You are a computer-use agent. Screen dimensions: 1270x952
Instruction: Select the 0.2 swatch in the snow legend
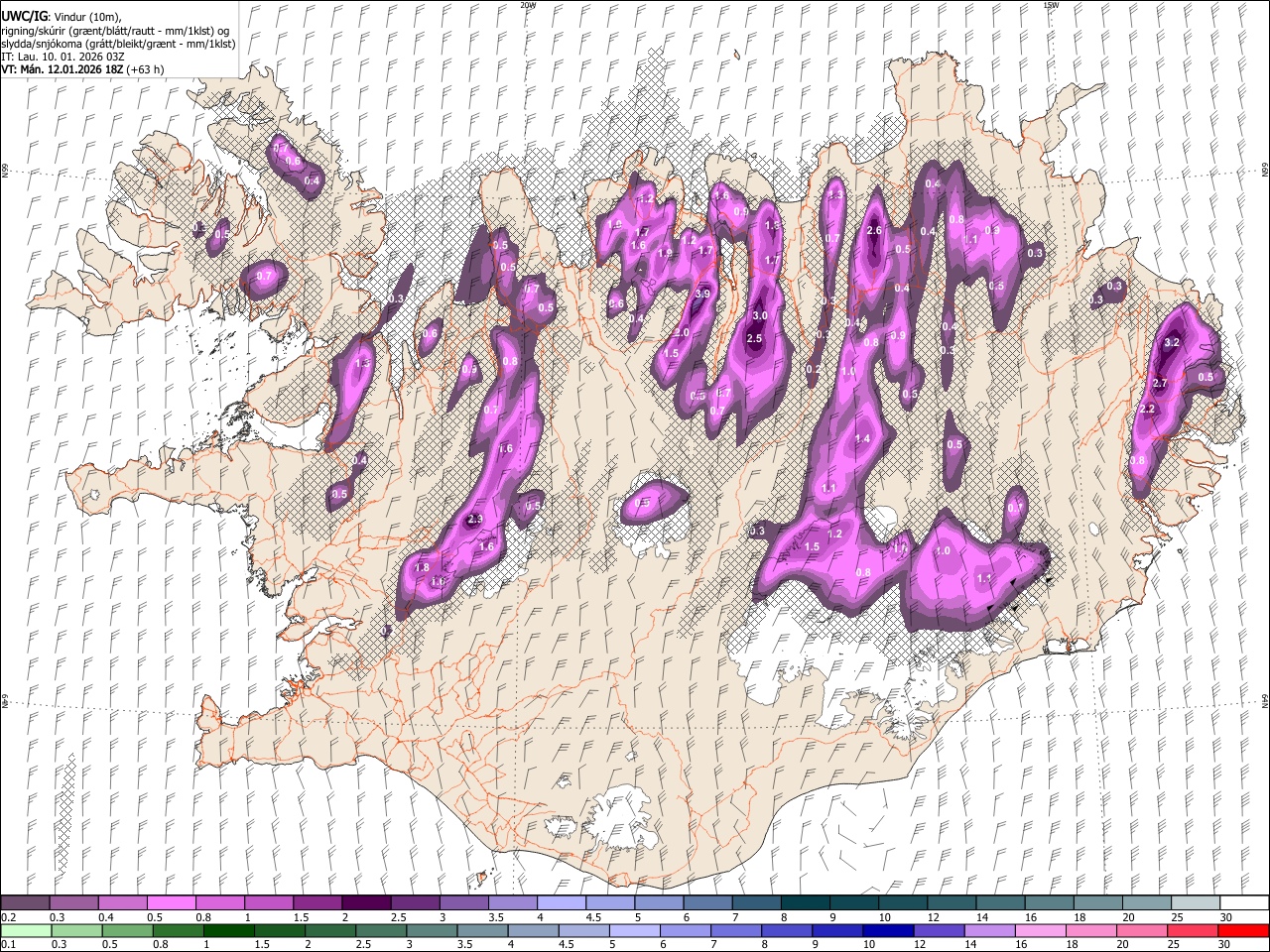[x=25, y=903]
